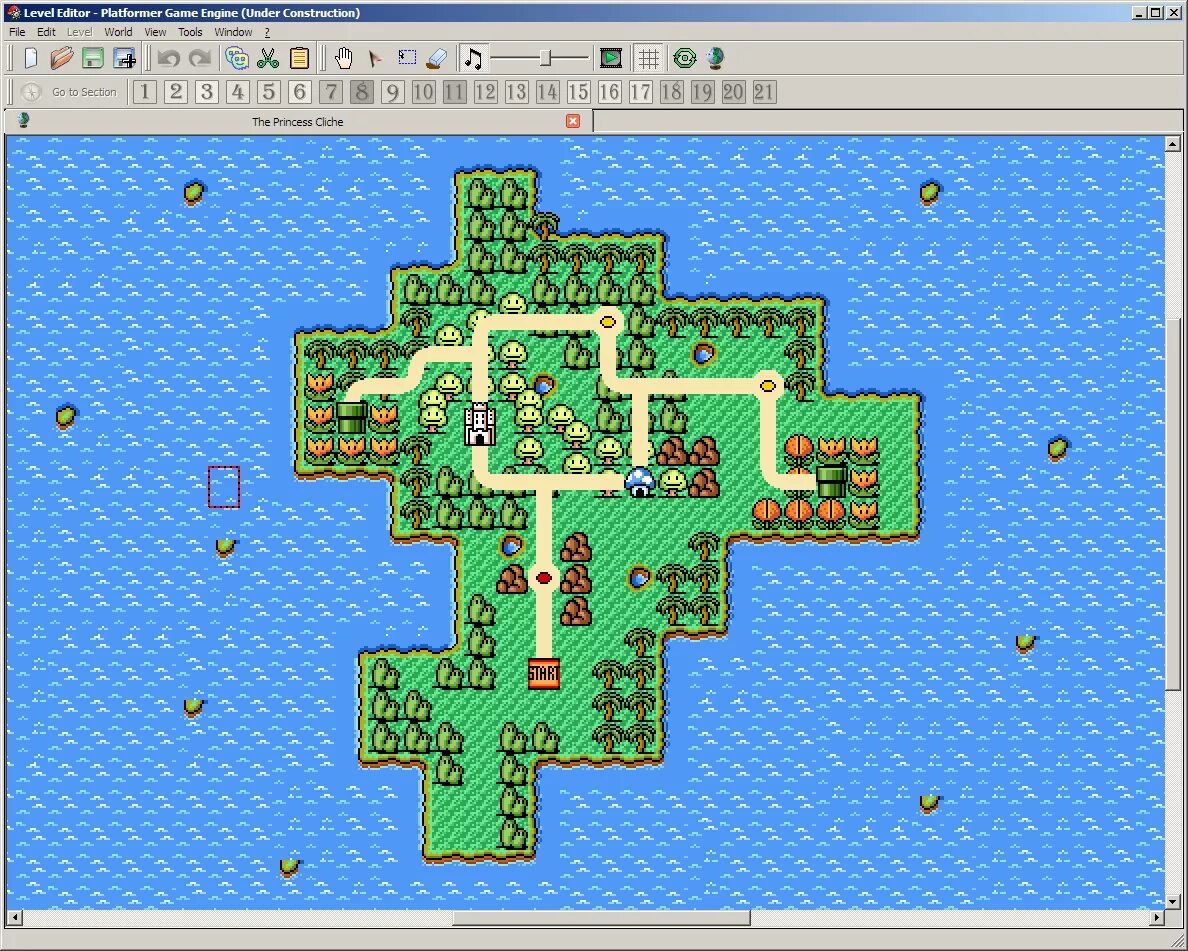Play test the level with the green play icon
This screenshot has height=951, width=1188.
tap(611, 58)
